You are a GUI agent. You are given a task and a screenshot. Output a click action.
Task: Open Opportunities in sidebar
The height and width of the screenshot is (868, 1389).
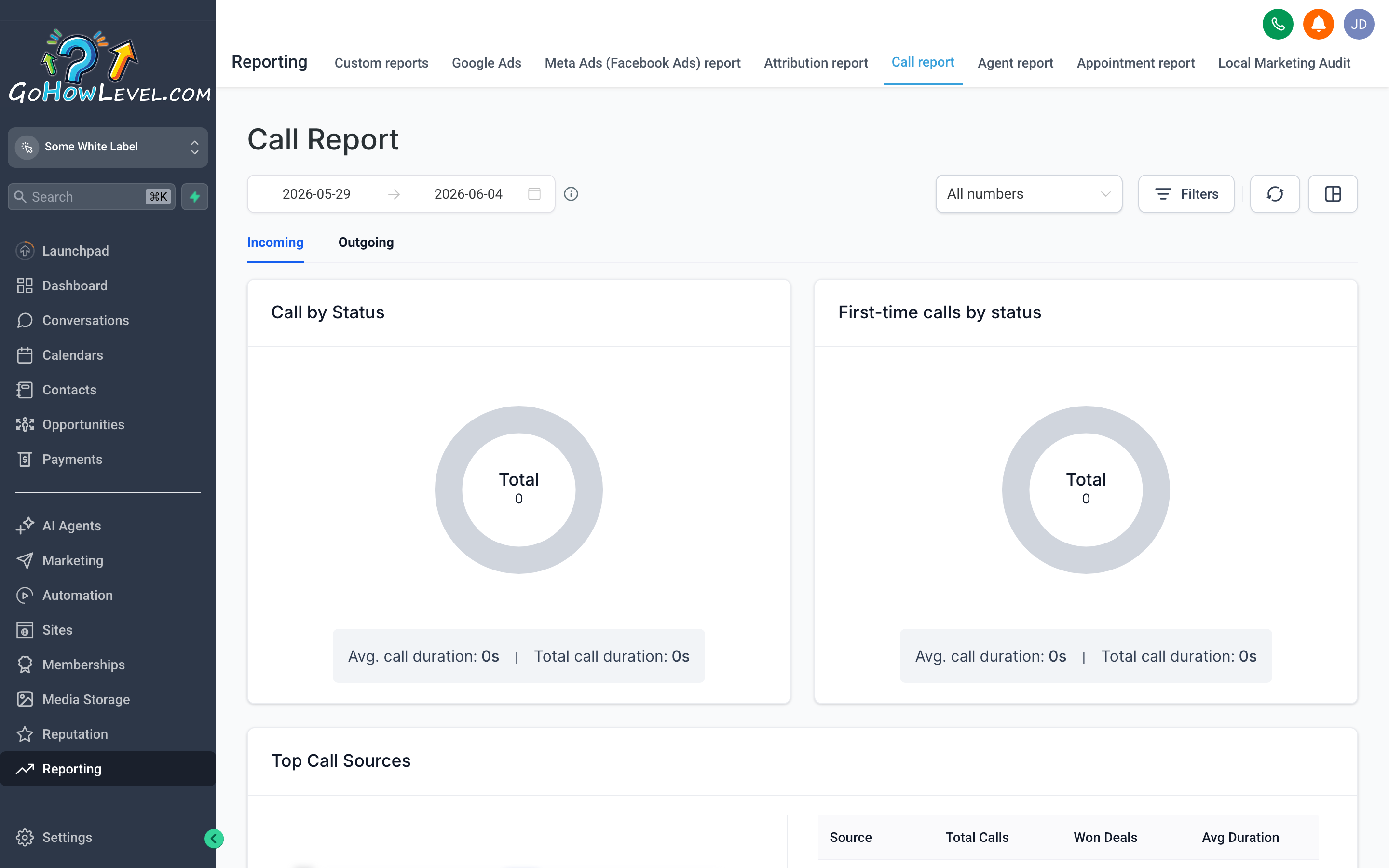pos(108,424)
